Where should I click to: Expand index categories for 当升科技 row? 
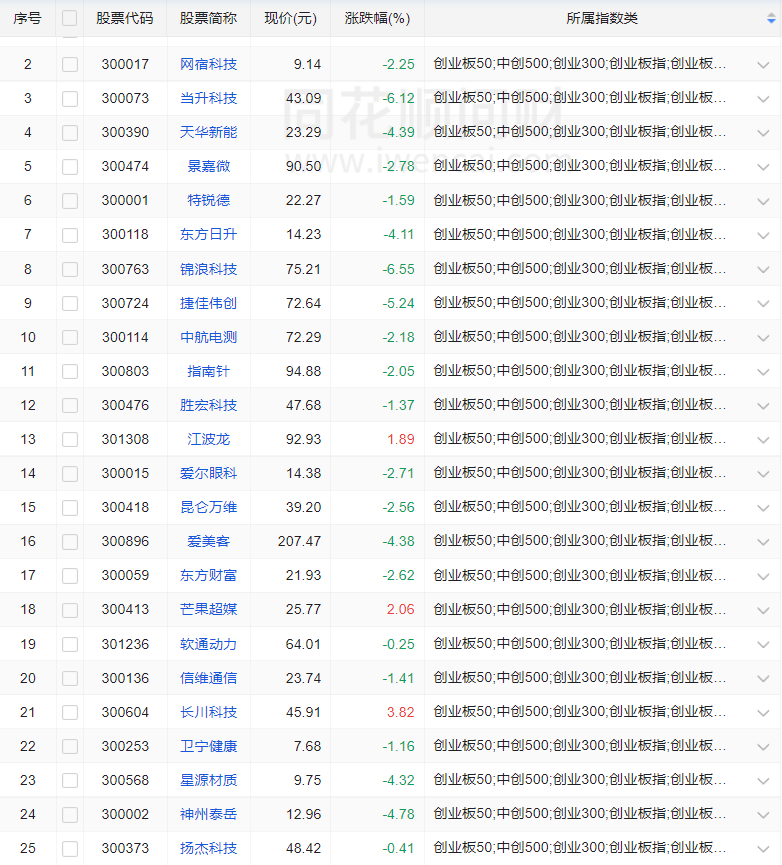click(763, 99)
